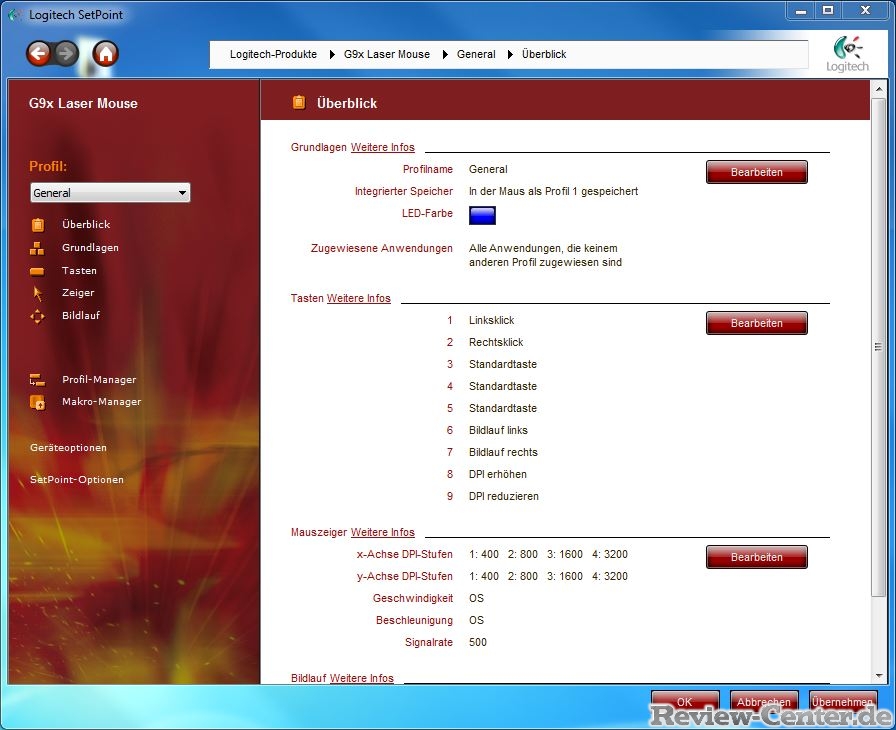
Task: Click the blue LED-Farbe color swatch
Action: tap(482, 215)
